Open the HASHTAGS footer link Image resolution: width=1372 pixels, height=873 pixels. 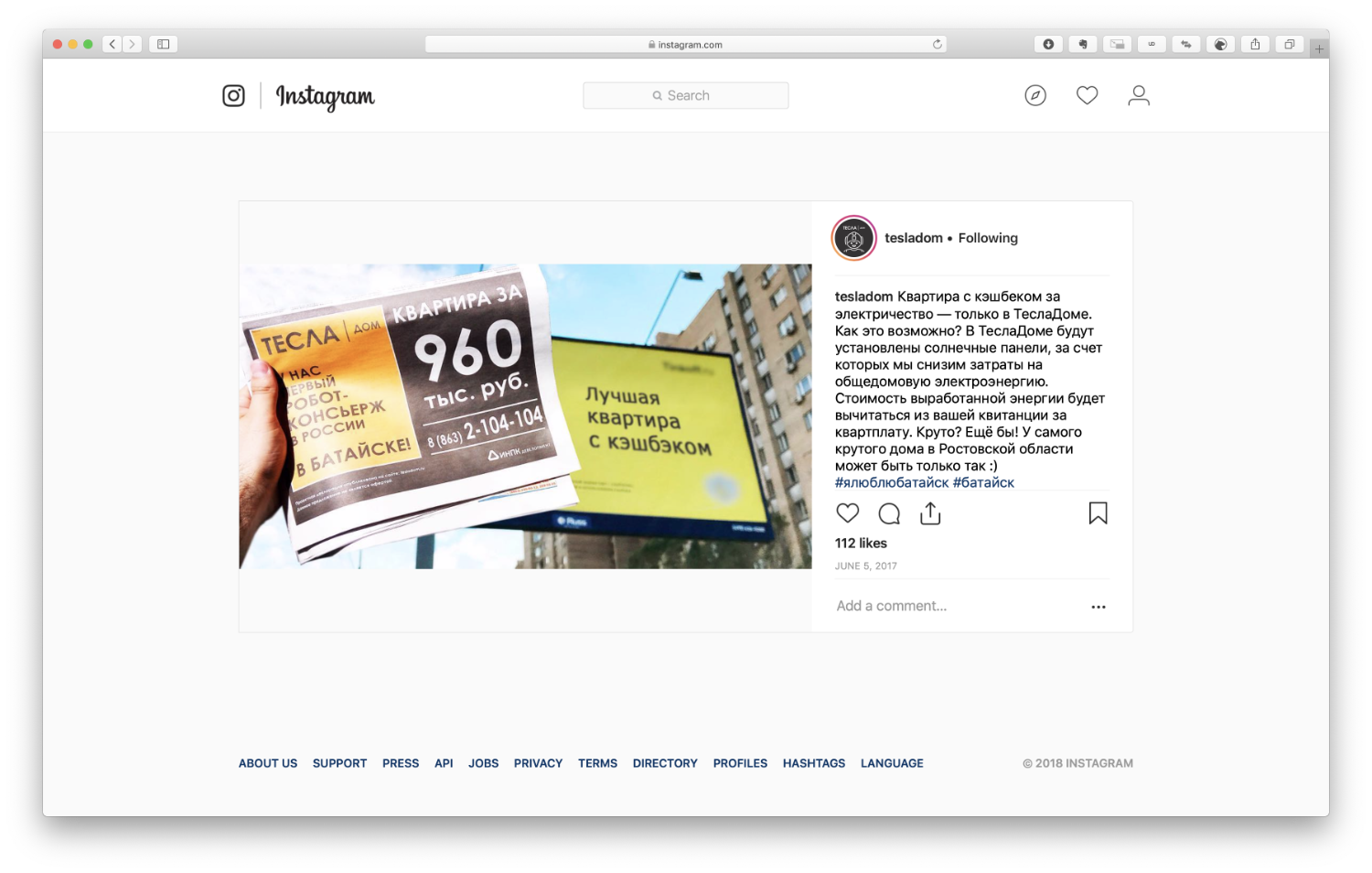coord(814,763)
